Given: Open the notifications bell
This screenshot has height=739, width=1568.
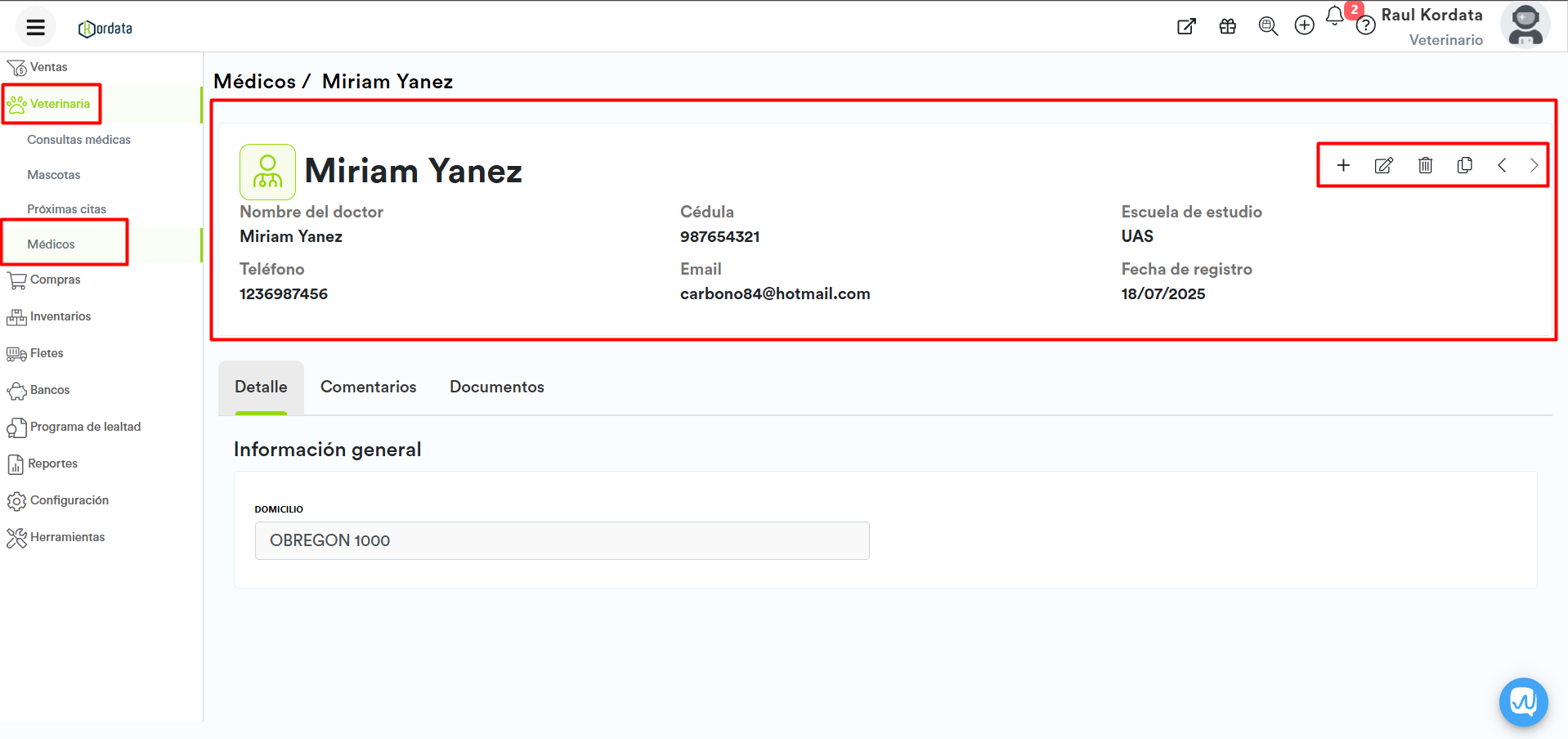Looking at the screenshot, I should pyautogui.click(x=1334, y=16).
